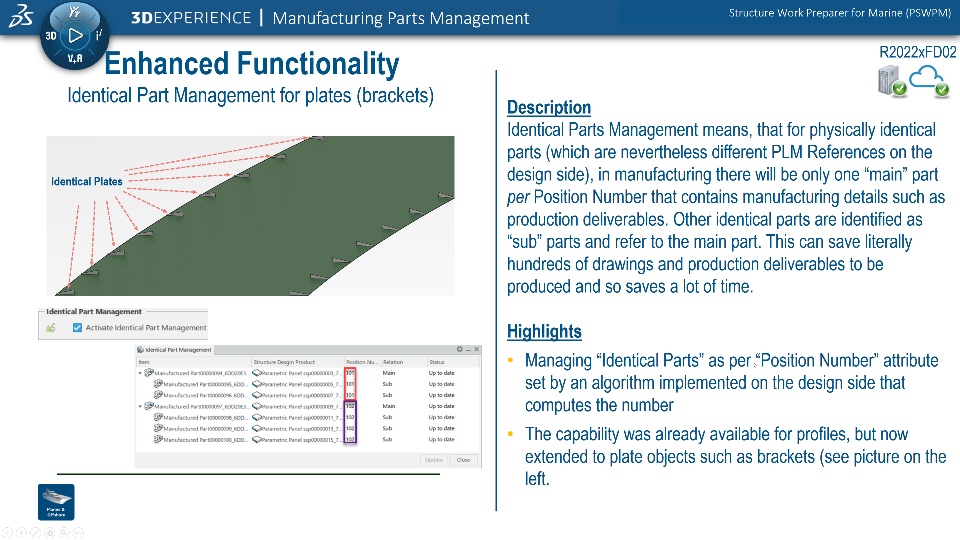This screenshot has width=960, height=540.
Task: Sort by Position Number column header
Action: [362, 362]
